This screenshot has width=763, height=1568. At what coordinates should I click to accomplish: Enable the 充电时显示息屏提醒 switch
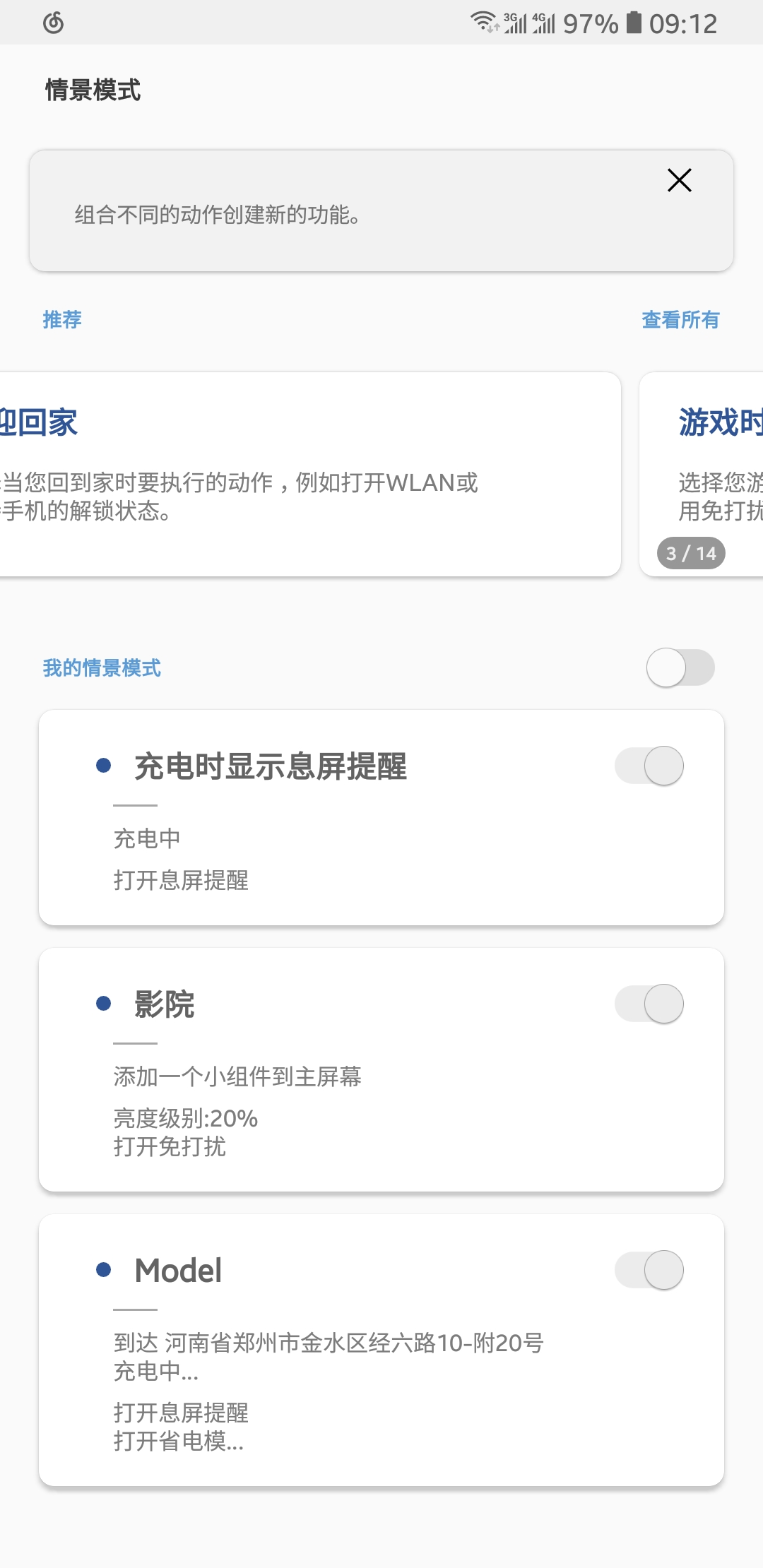649,766
